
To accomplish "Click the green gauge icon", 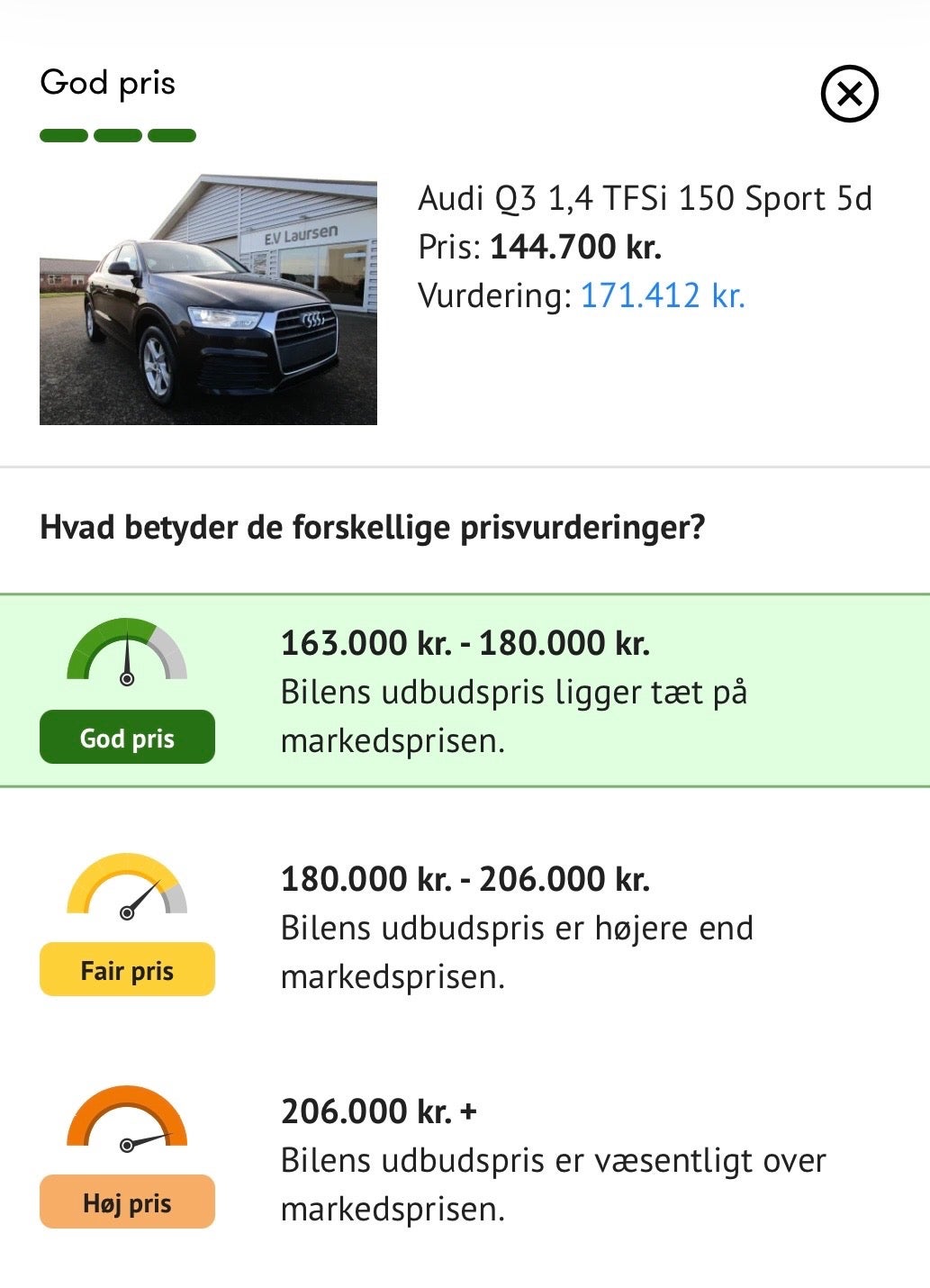I will click(127, 651).
